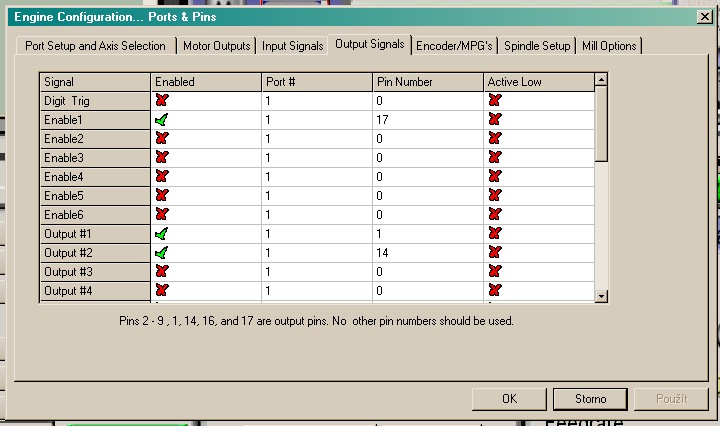This screenshot has width=720, height=426.
Task: Click the OK button
Action: pos(509,399)
